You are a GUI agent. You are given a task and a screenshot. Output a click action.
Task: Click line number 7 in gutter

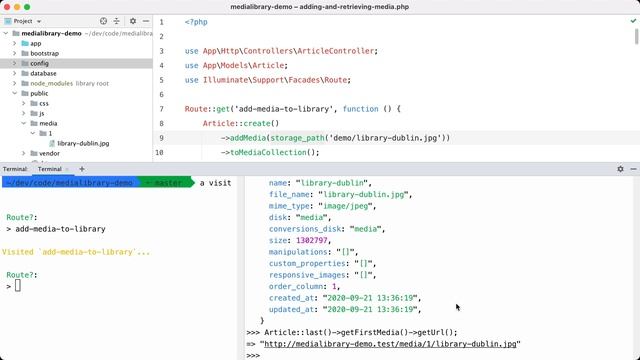(x=161, y=109)
